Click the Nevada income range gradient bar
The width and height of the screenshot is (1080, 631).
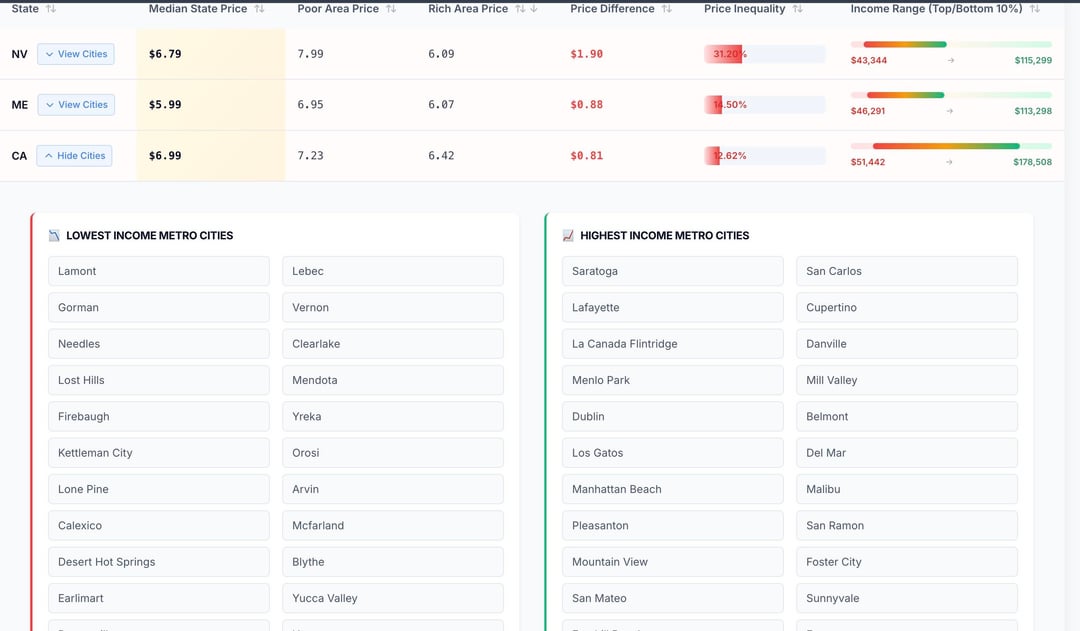pyautogui.click(x=950, y=45)
